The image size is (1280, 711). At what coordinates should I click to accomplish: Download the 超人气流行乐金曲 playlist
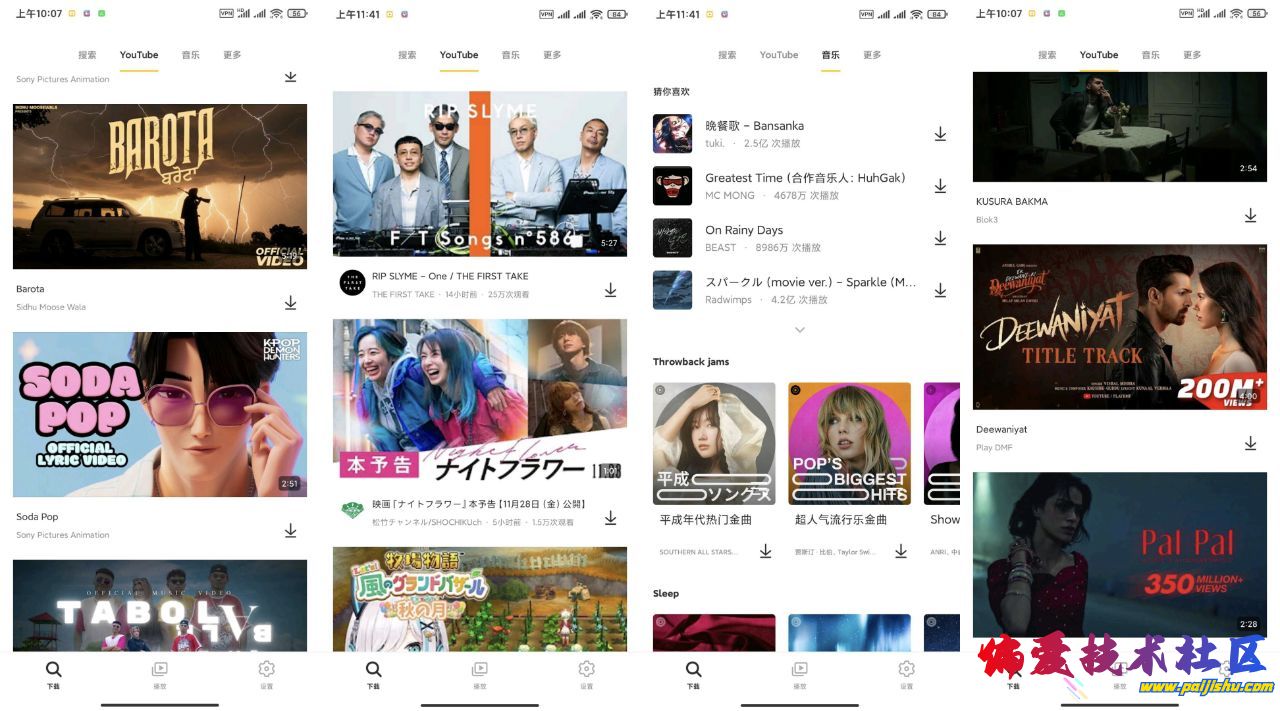tap(900, 551)
